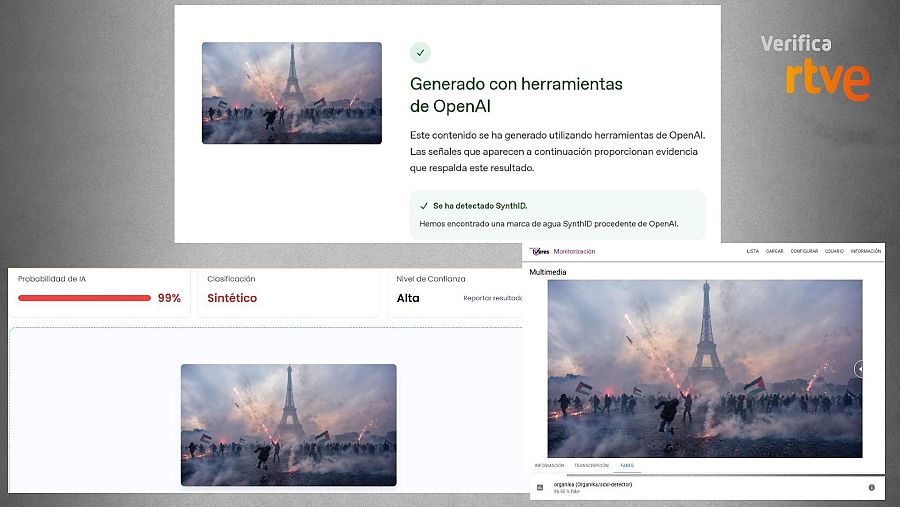Switch to the INFORMACIÓN tab below the image

(549, 466)
